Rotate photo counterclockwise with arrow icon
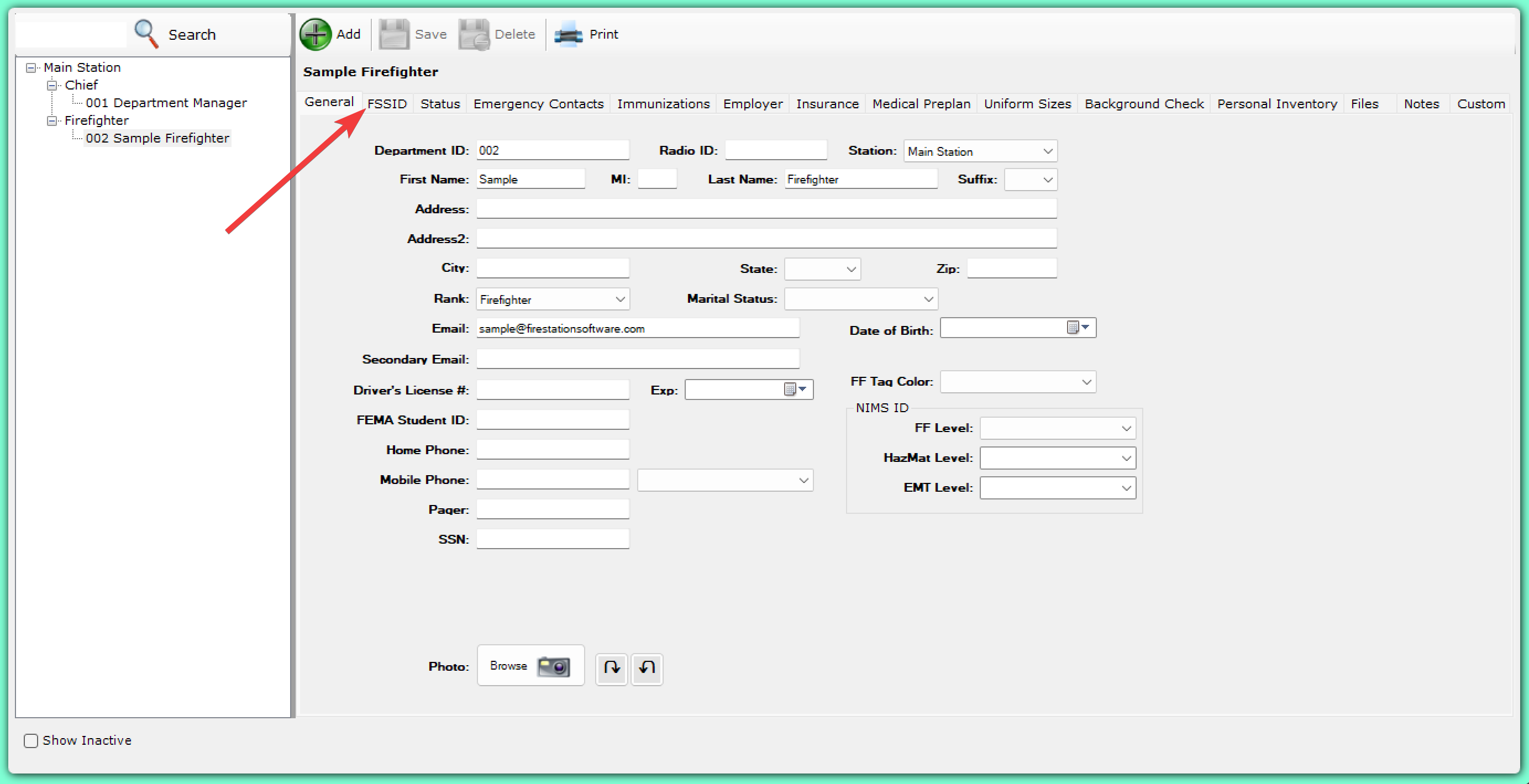 647,667
